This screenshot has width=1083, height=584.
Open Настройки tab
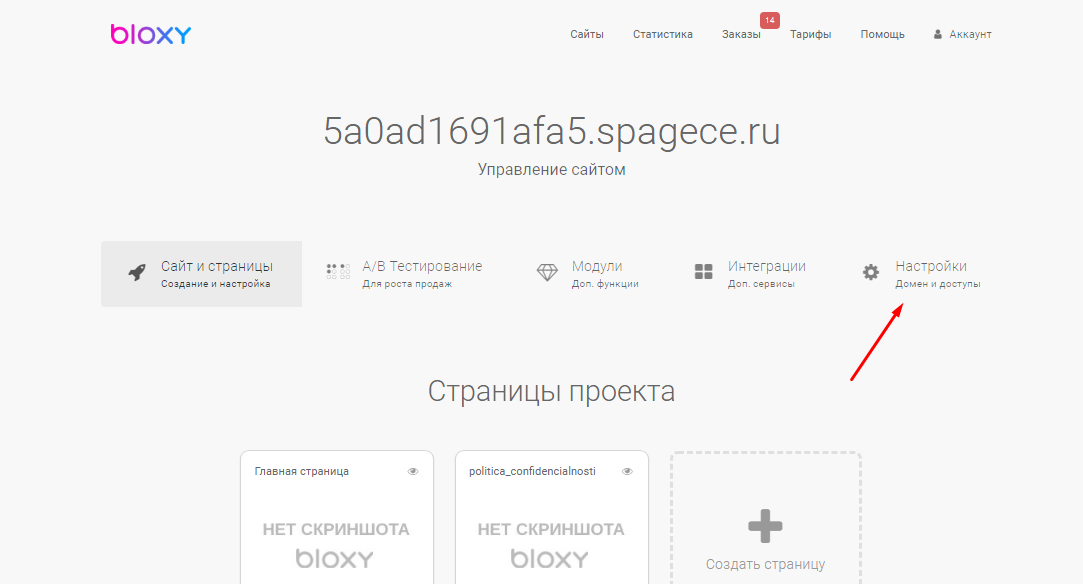(921, 273)
